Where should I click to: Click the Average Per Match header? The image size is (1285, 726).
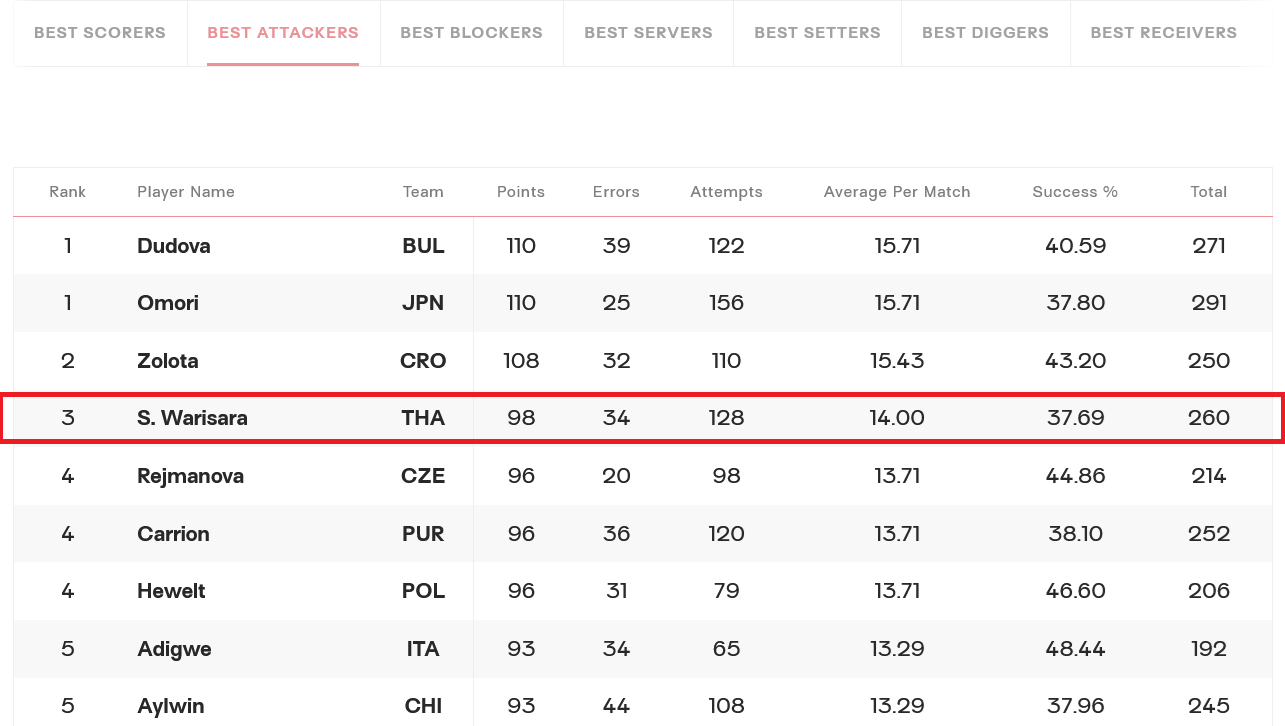coord(897,192)
